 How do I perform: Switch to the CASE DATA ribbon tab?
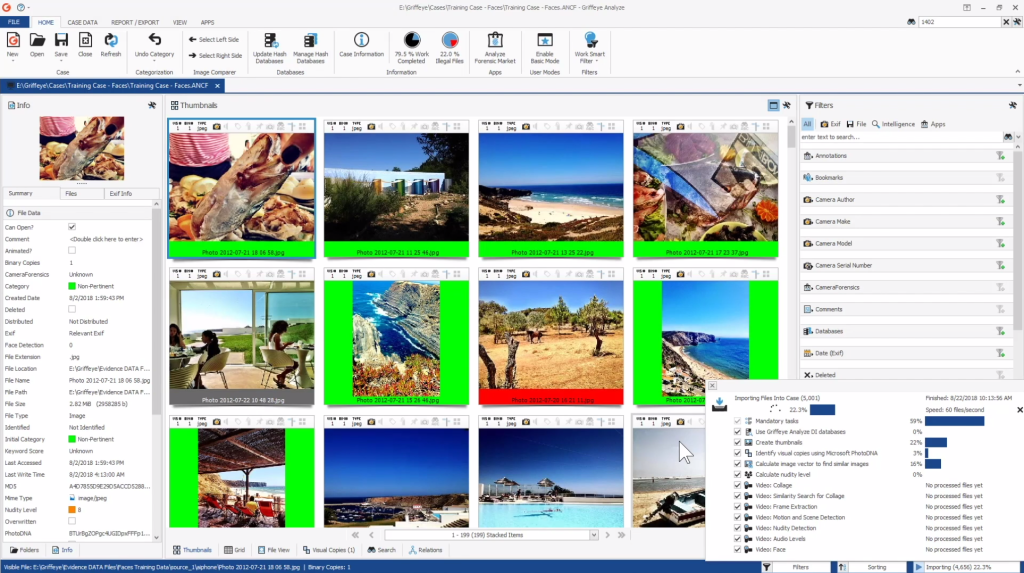pyautogui.click(x=82, y=21)
